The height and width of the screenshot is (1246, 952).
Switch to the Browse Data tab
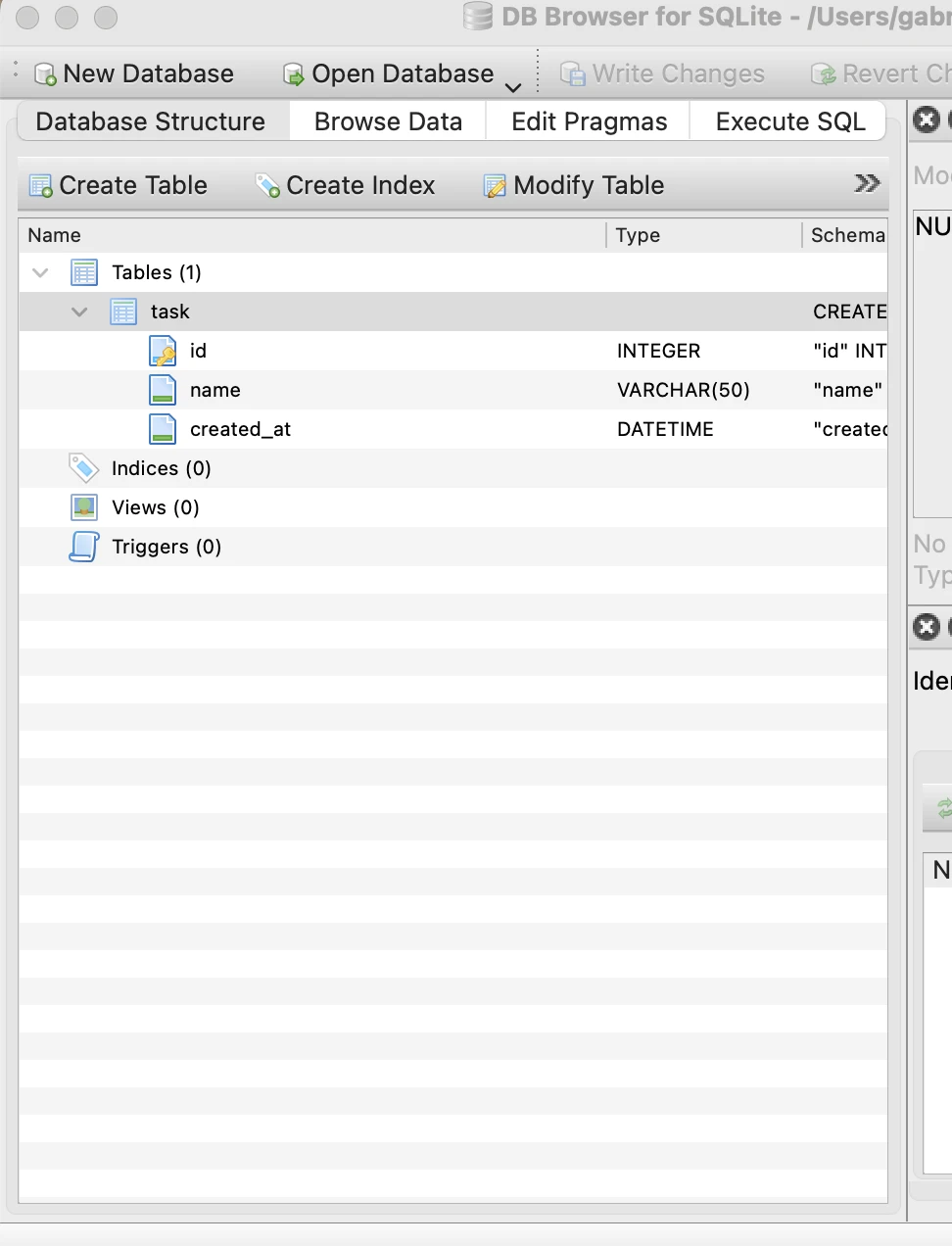[388, 121]
